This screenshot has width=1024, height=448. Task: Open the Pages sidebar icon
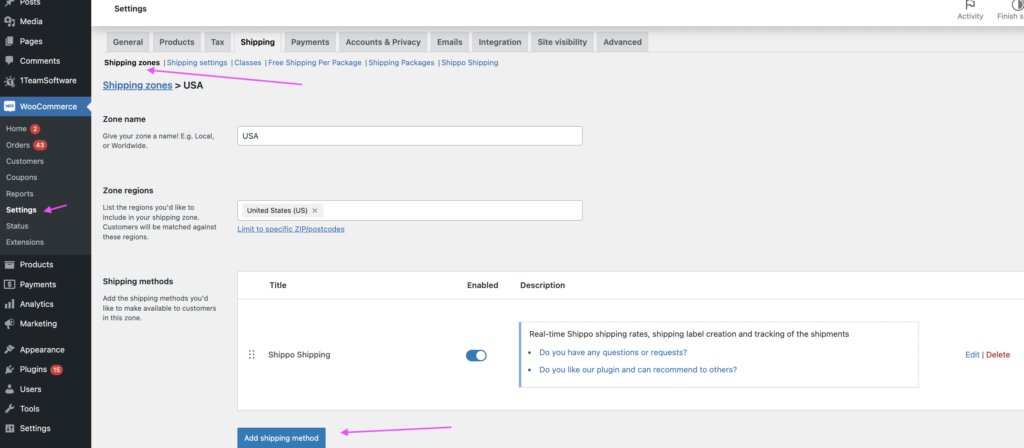pos(9,41)
